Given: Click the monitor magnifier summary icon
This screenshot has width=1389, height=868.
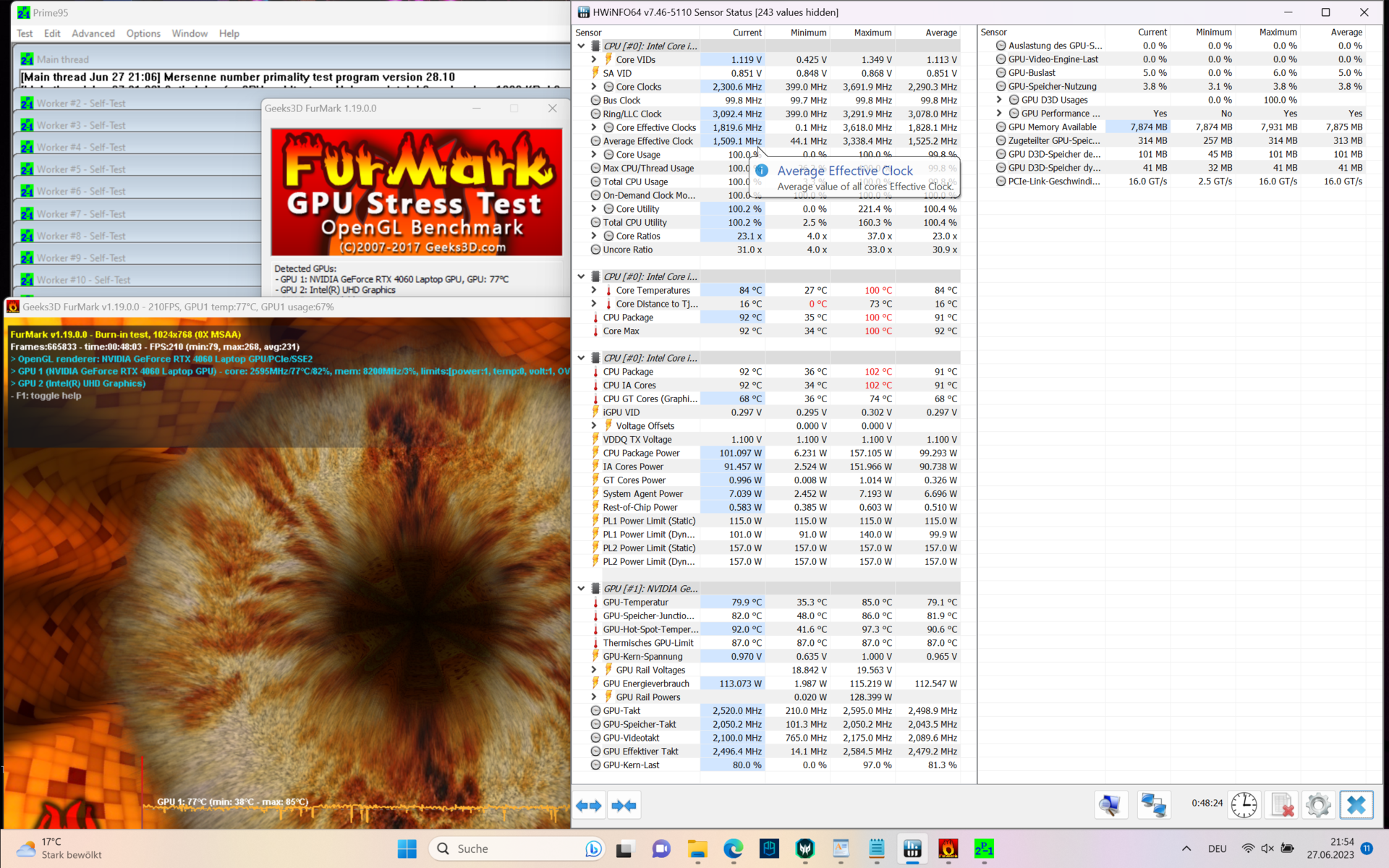Looking at the screenshot, I should [1110, 805].
